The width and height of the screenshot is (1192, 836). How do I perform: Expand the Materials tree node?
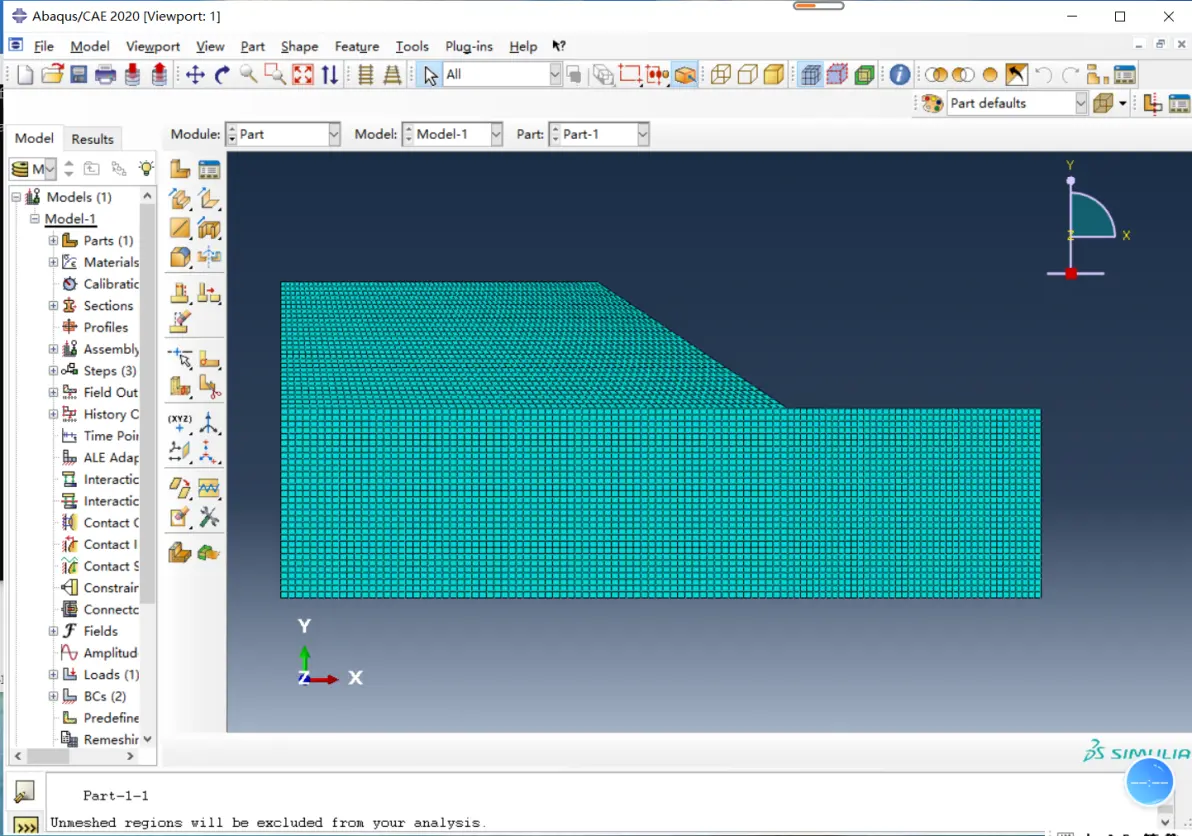(x=53, y=262)
